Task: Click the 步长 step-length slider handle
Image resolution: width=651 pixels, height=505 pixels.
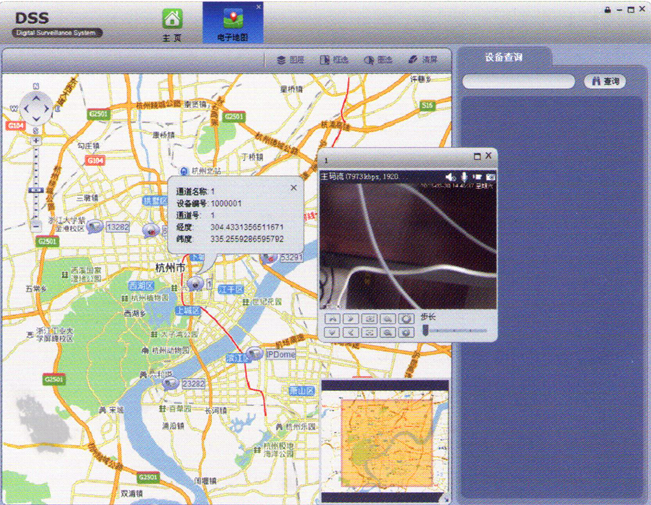Action: point(426,331)
